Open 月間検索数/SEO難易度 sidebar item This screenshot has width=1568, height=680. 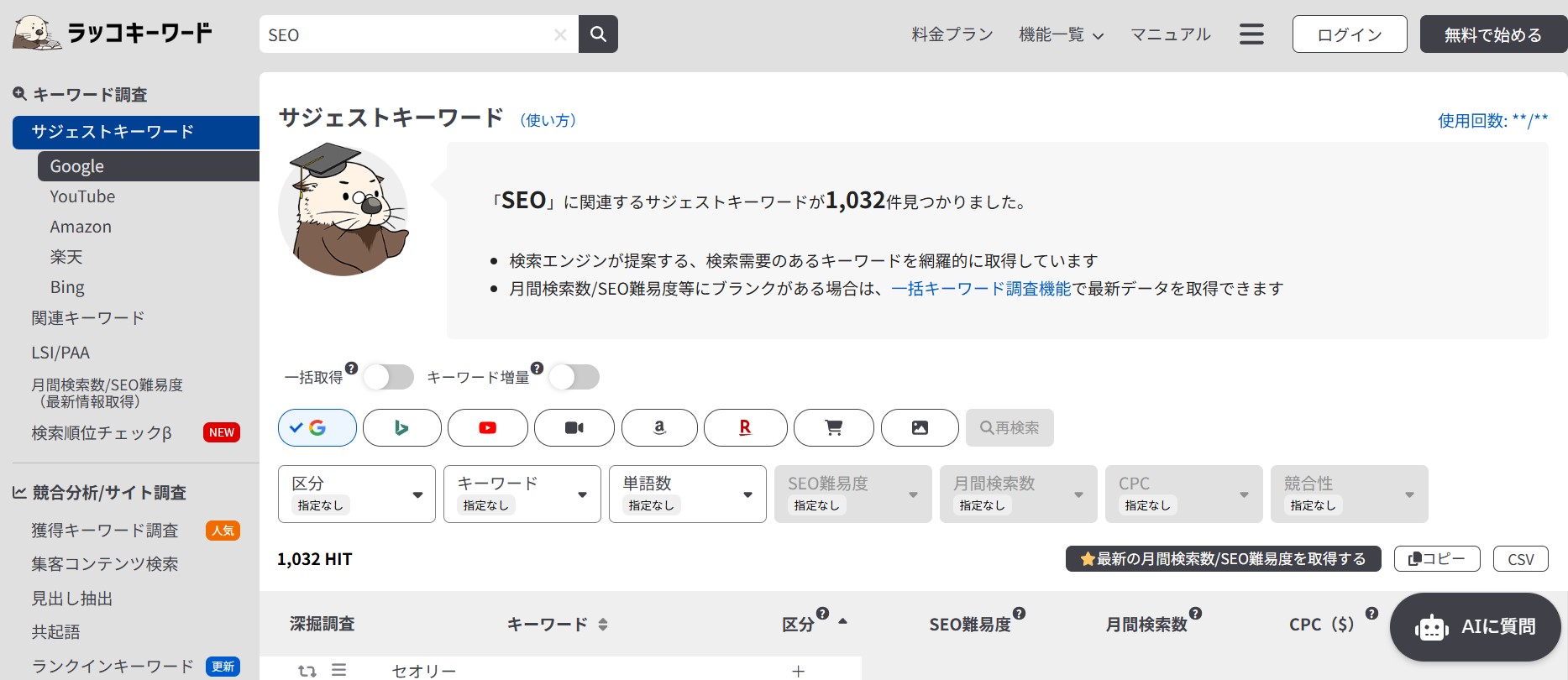[x=107, y=393]
